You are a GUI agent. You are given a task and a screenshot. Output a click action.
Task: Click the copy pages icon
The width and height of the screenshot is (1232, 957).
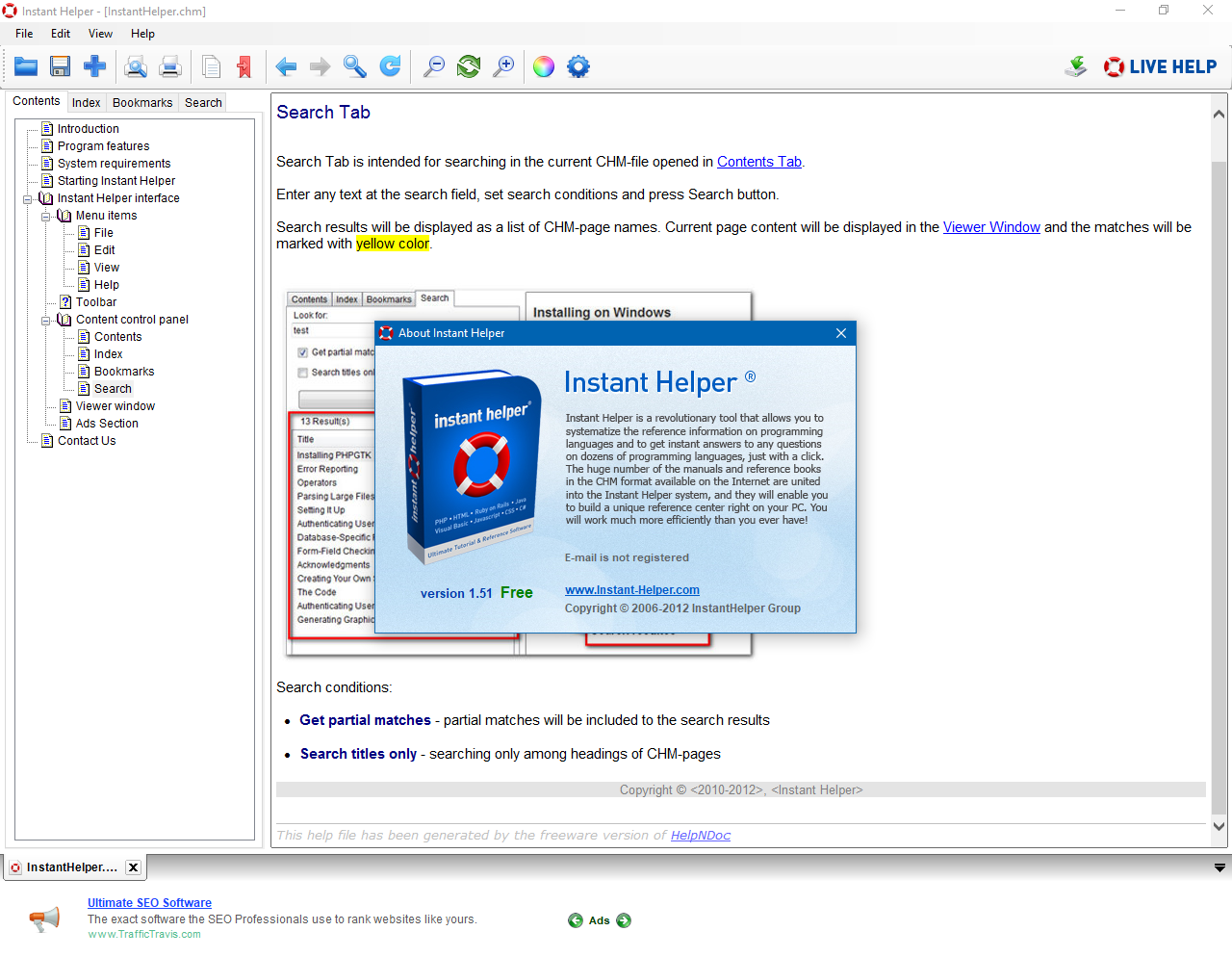tap(212, 66)
